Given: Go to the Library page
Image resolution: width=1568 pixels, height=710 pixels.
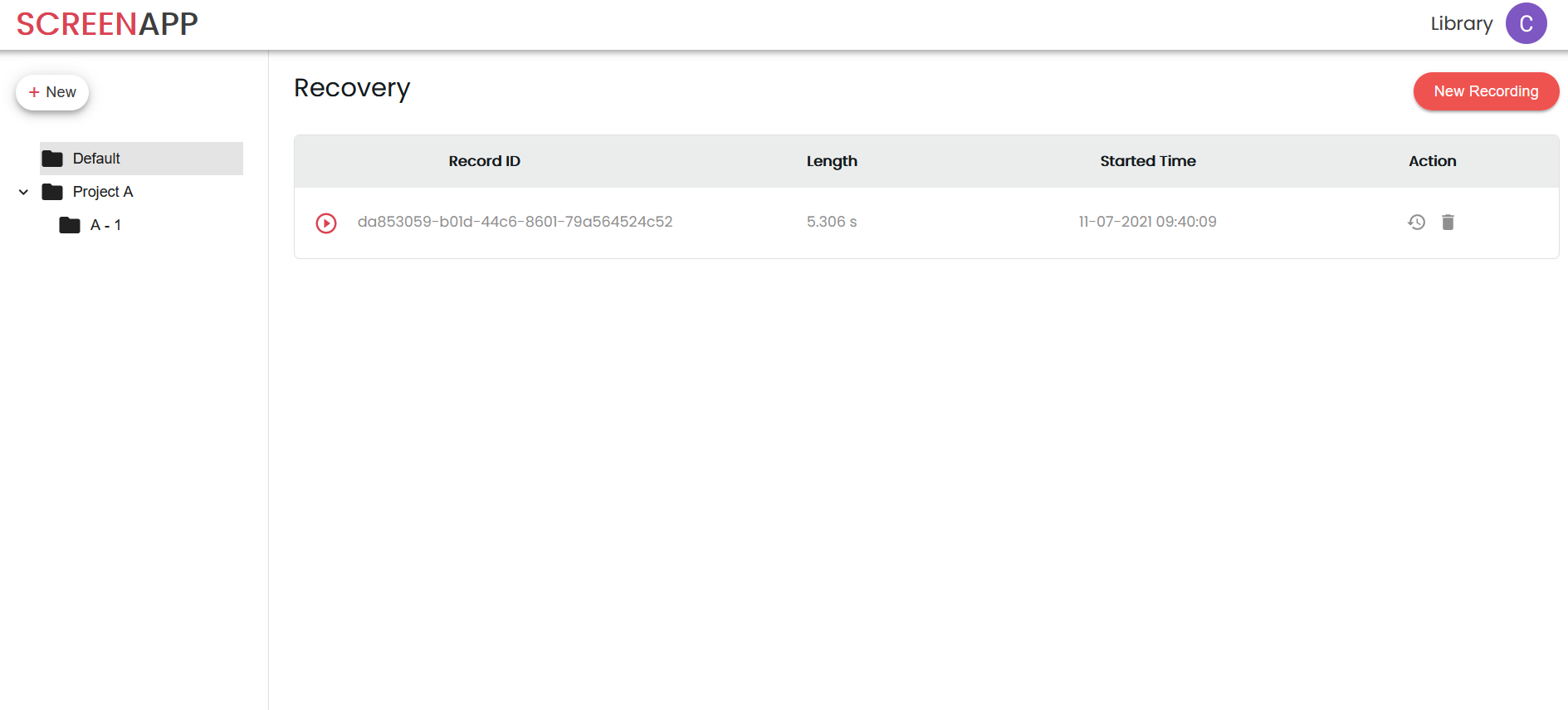Looking at the screenshot, I should click(1461, 24).
